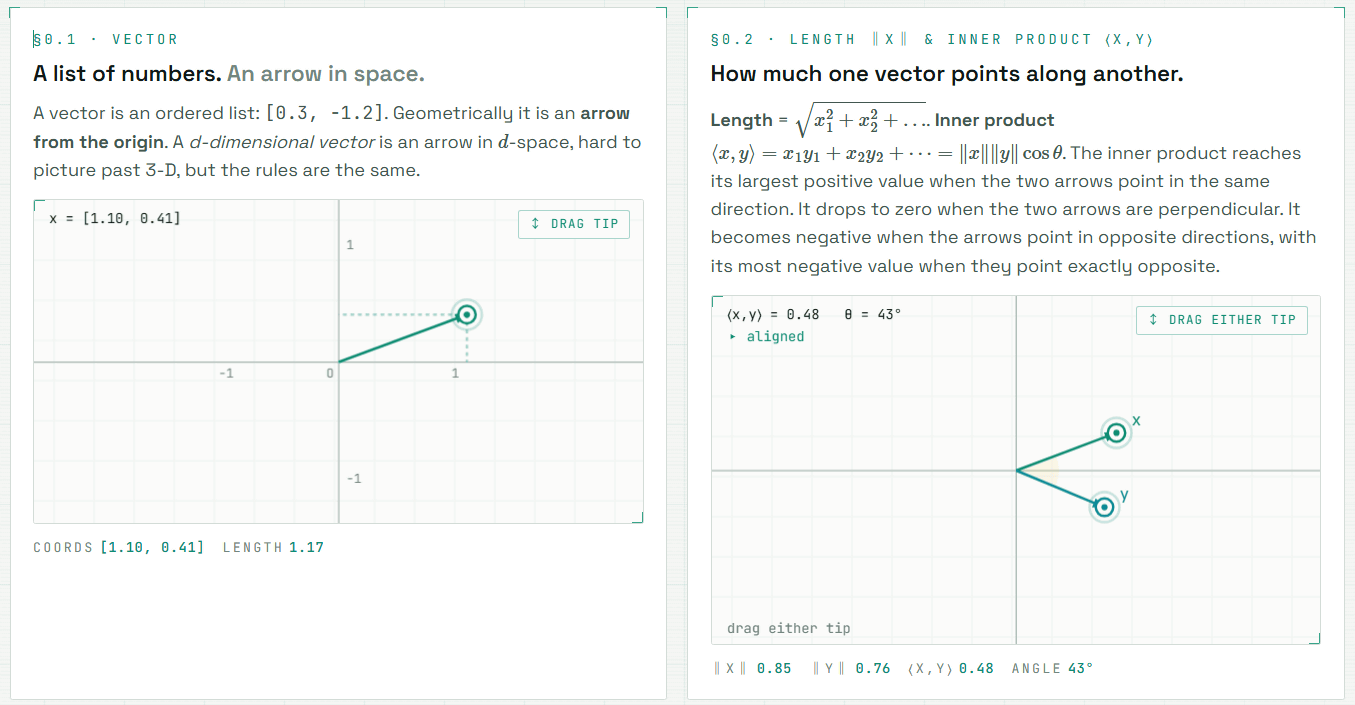The height and width of the screenshot is (705, 1355).
Task: Click the §0.2 · LENGTH section label
Action: pos(931,40)
